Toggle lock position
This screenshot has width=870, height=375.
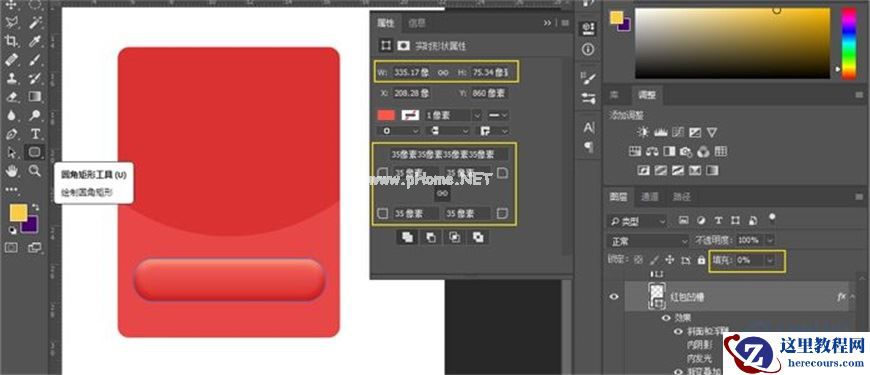coord(670,260)
